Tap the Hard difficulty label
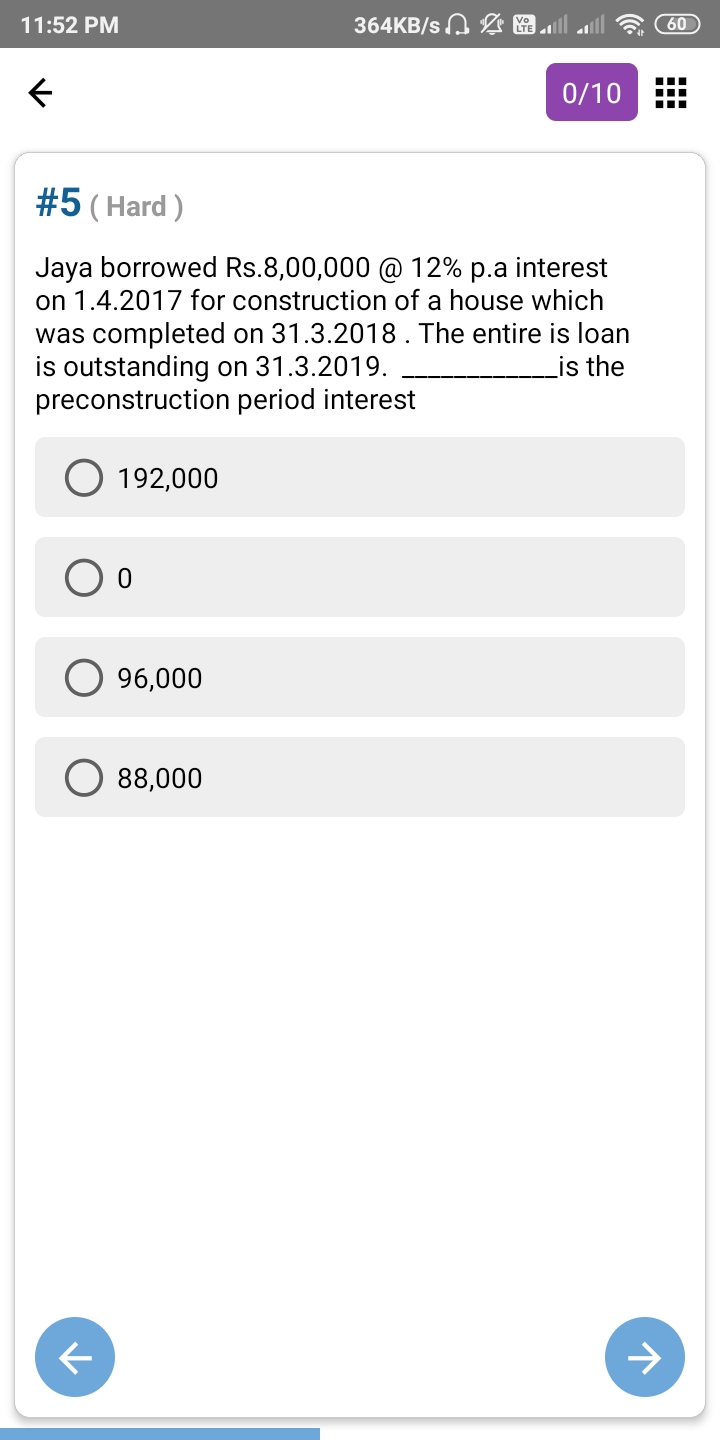 (136, 206)
